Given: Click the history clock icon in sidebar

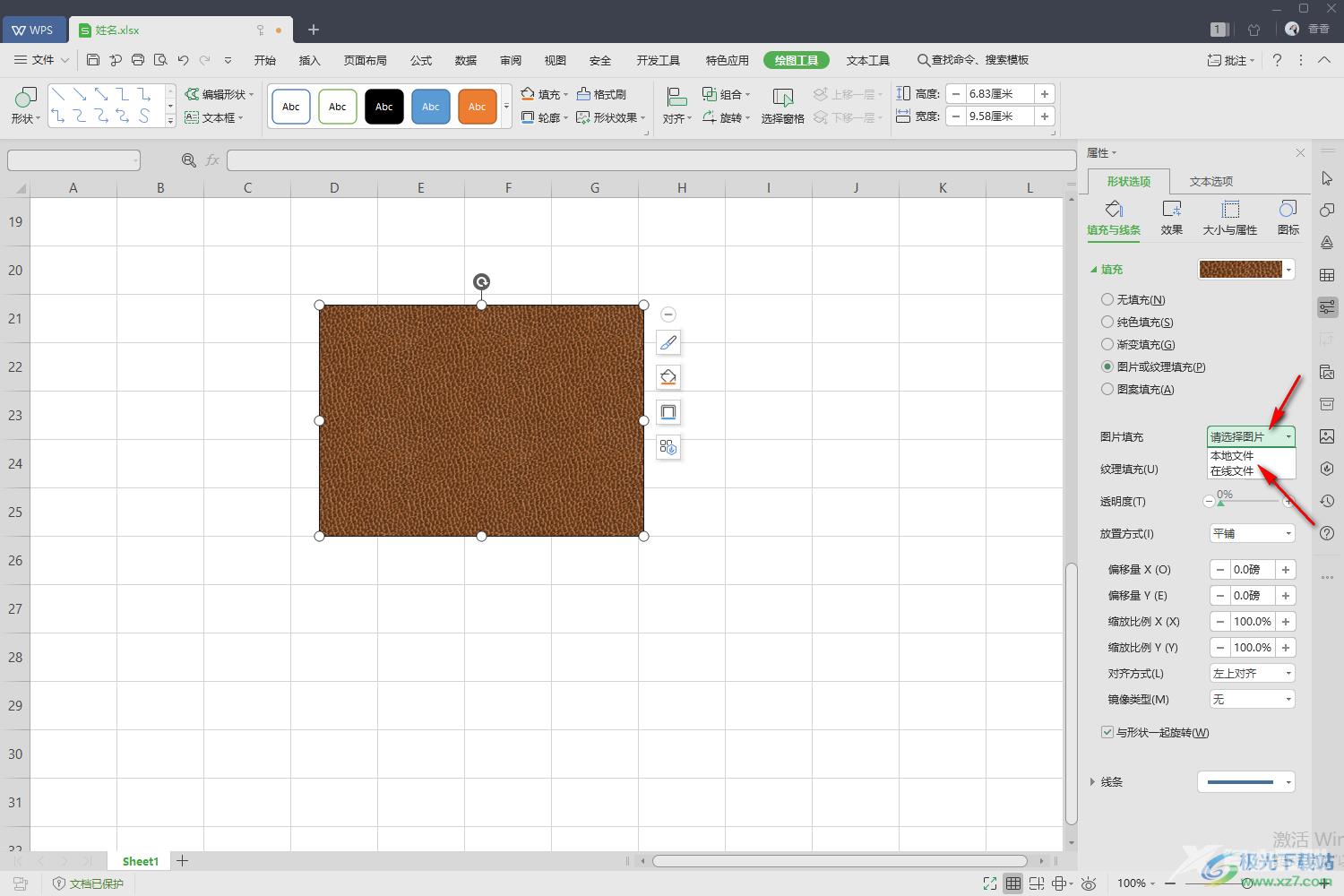Looking at the screenshot, I should (x=1327, y=501).
